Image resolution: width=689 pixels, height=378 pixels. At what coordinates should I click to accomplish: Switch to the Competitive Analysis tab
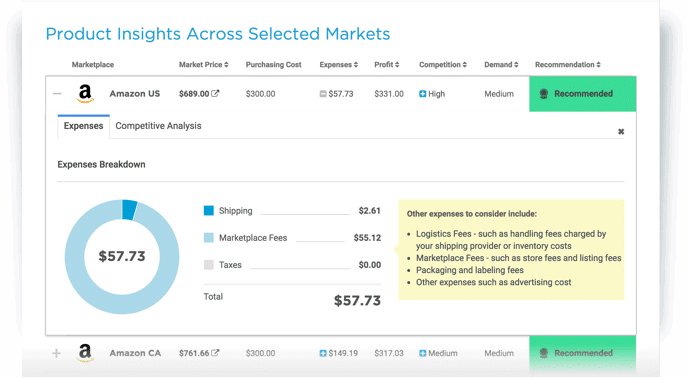coord(158,126)
